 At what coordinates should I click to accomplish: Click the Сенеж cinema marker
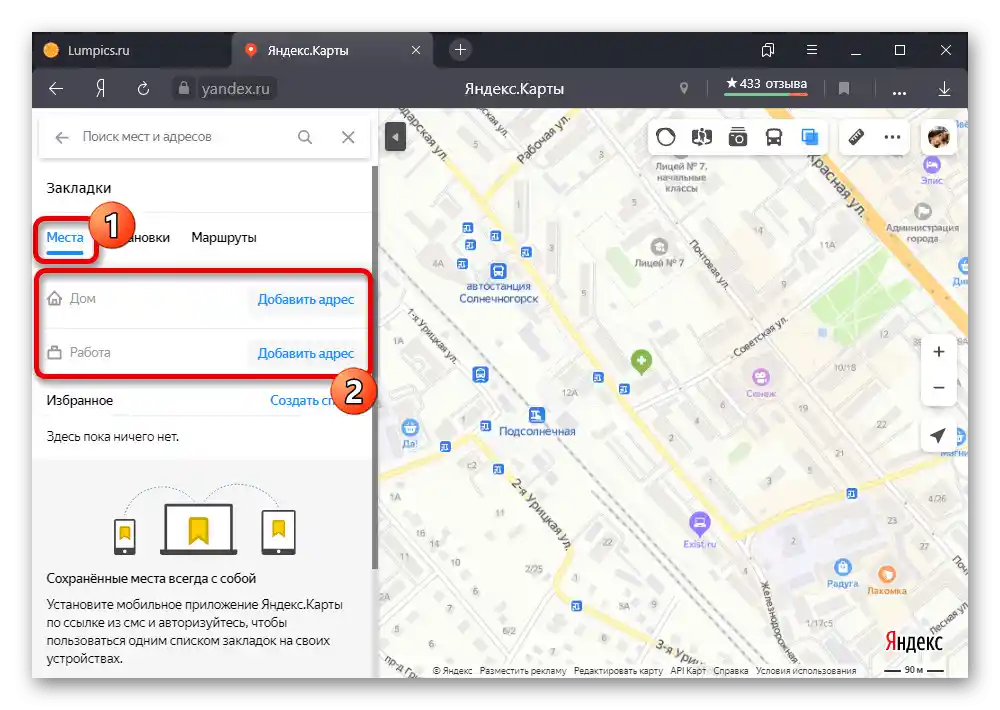(761, 376)
